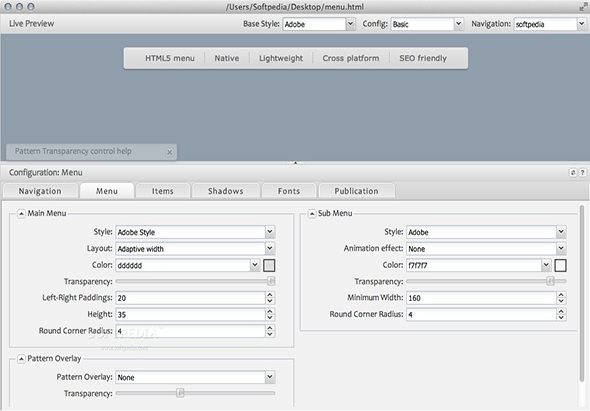Collapse the Sub Menu section
This screenshot has width=590, height=411.
[x=312, y=214]
